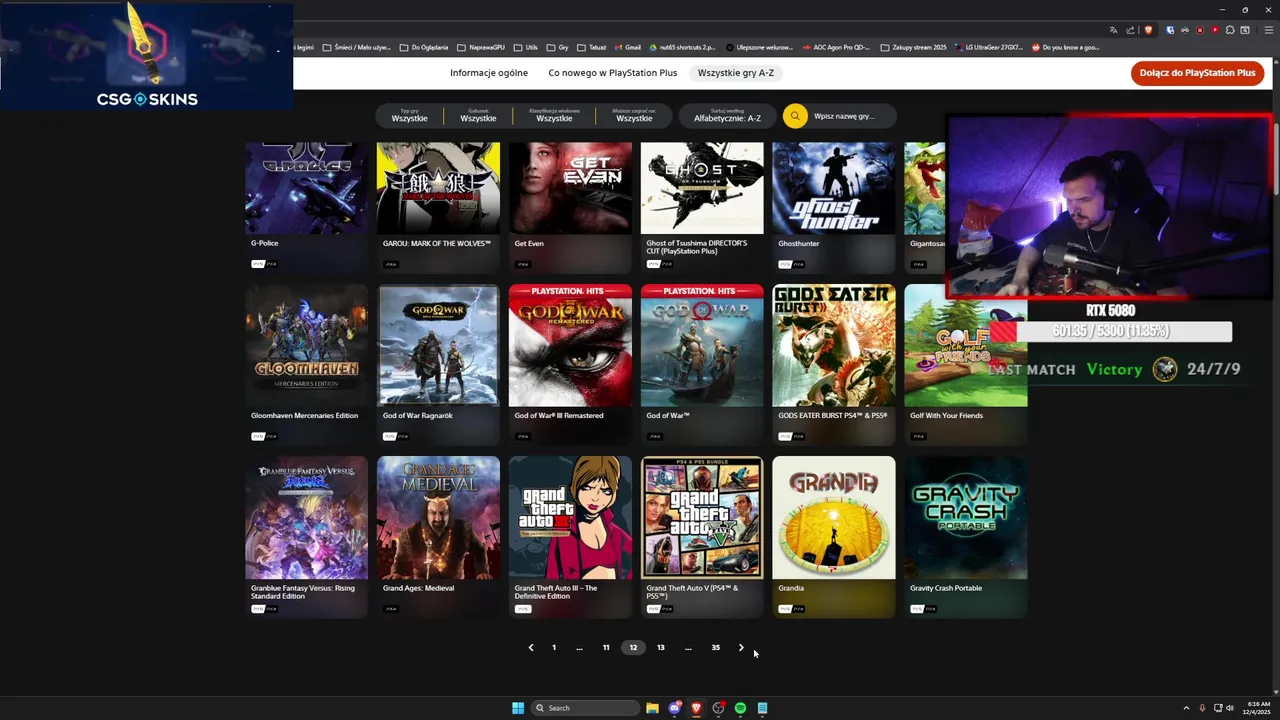Go to page 1 in pagination
This screenshot has width=1280, height=720.
(x=554, y=648)
